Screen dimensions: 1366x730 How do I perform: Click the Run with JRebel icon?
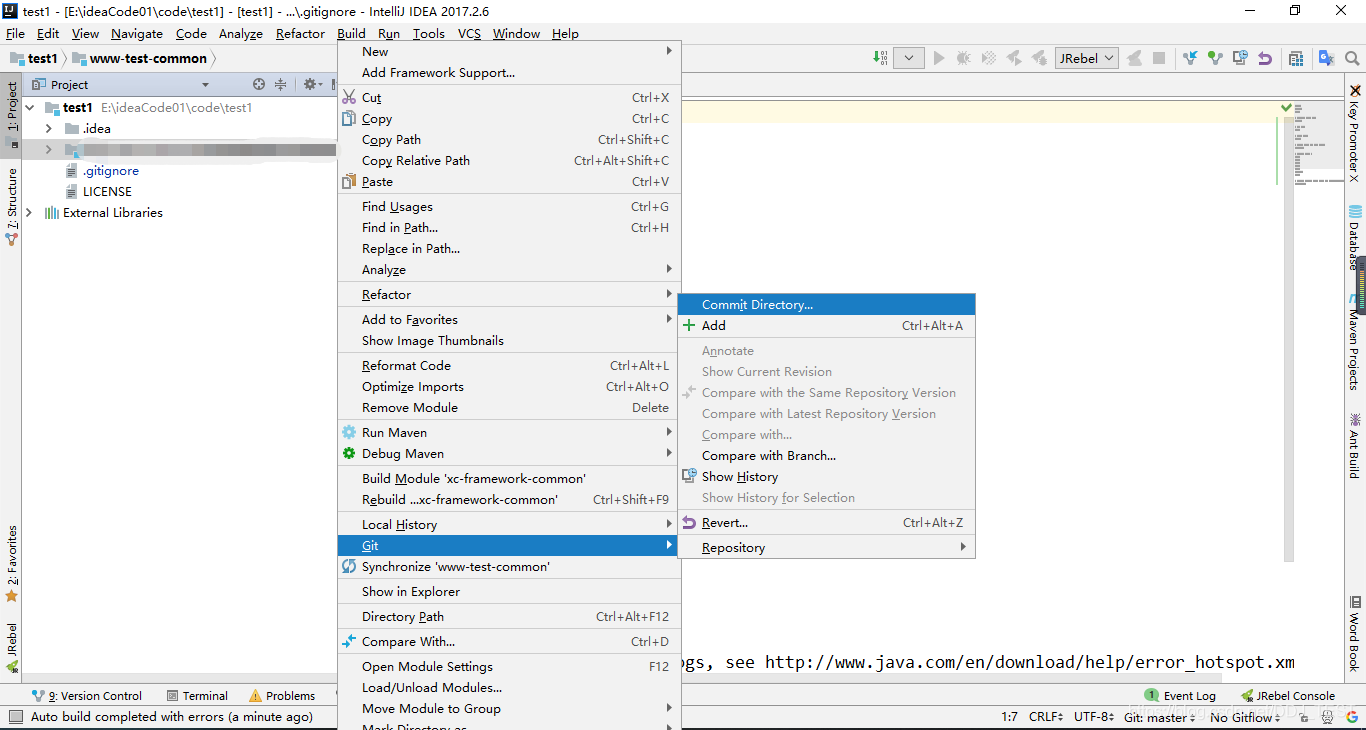(x=1014, y=58)
